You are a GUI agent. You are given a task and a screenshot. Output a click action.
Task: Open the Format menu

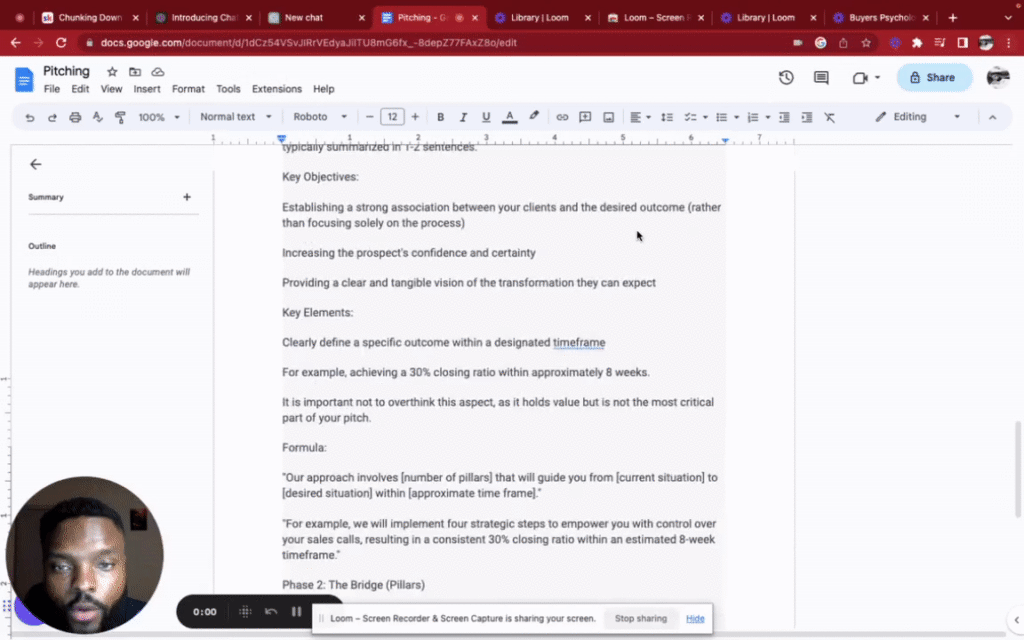tap(188, 89)
